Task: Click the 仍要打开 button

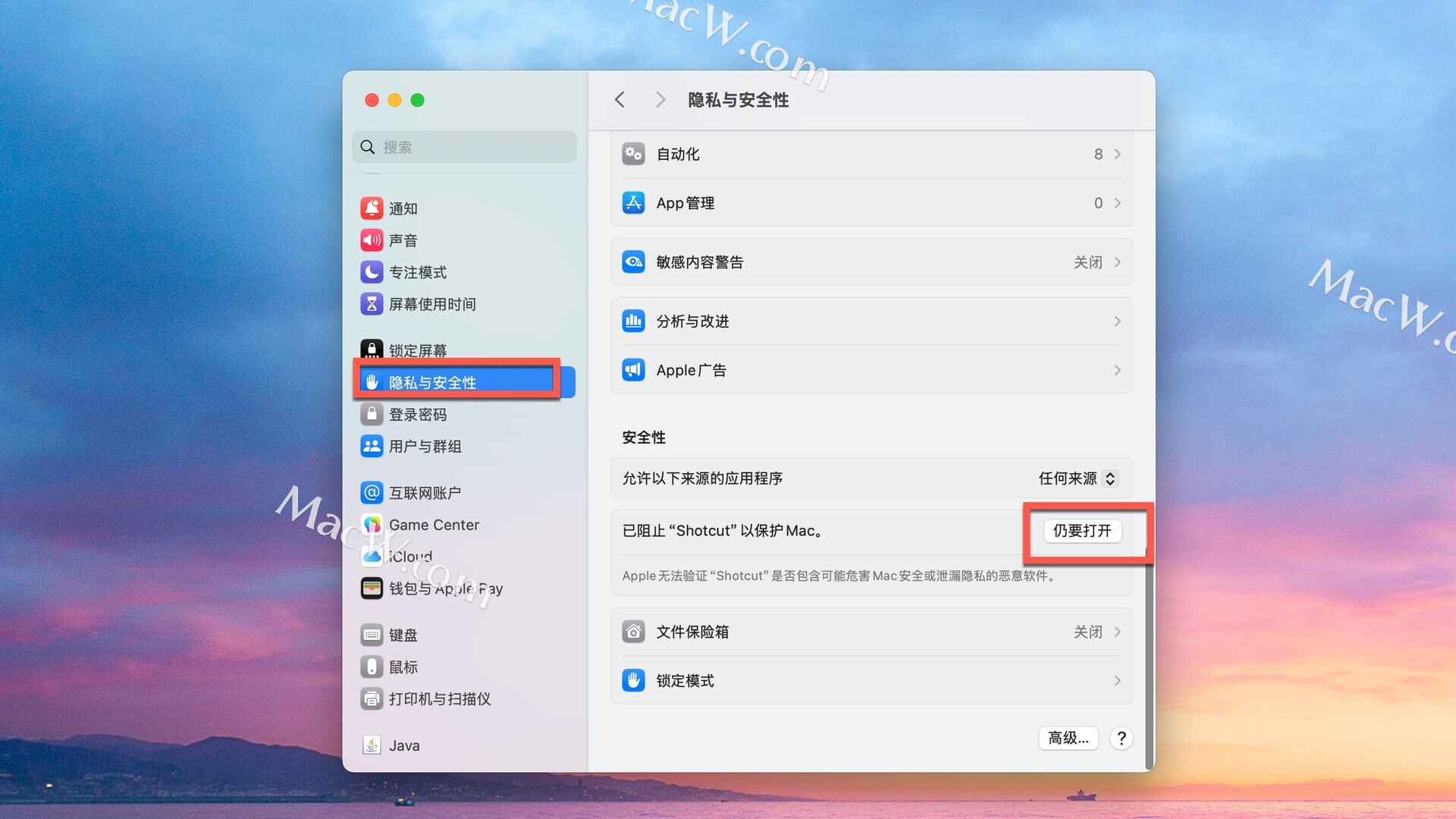Action: point(1082,531)
